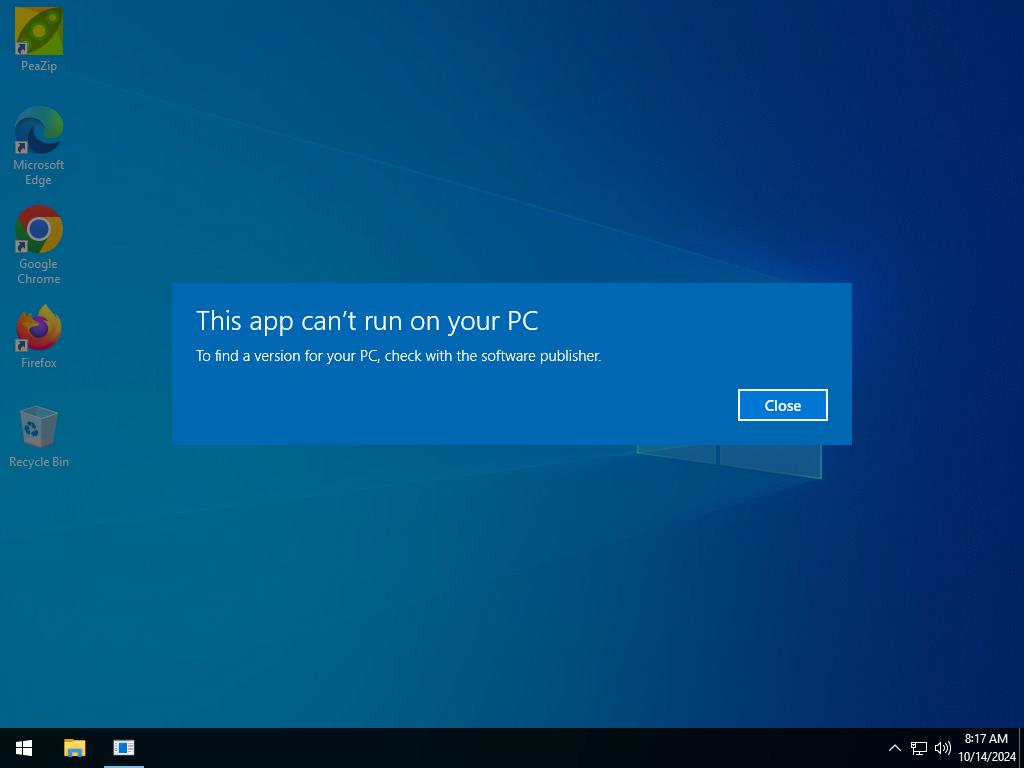Click the software publisher message text
Image resolution: width=1024 pixels, height=768 pixels.
pyautogui.click(x=398, y=356)
